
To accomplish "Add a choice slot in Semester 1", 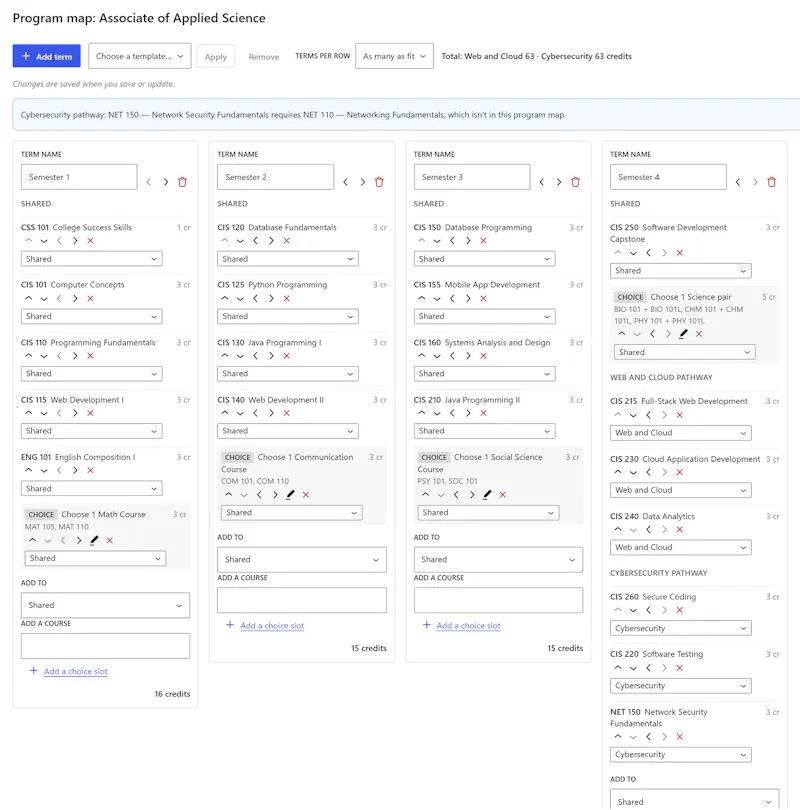I will [75, 672].
